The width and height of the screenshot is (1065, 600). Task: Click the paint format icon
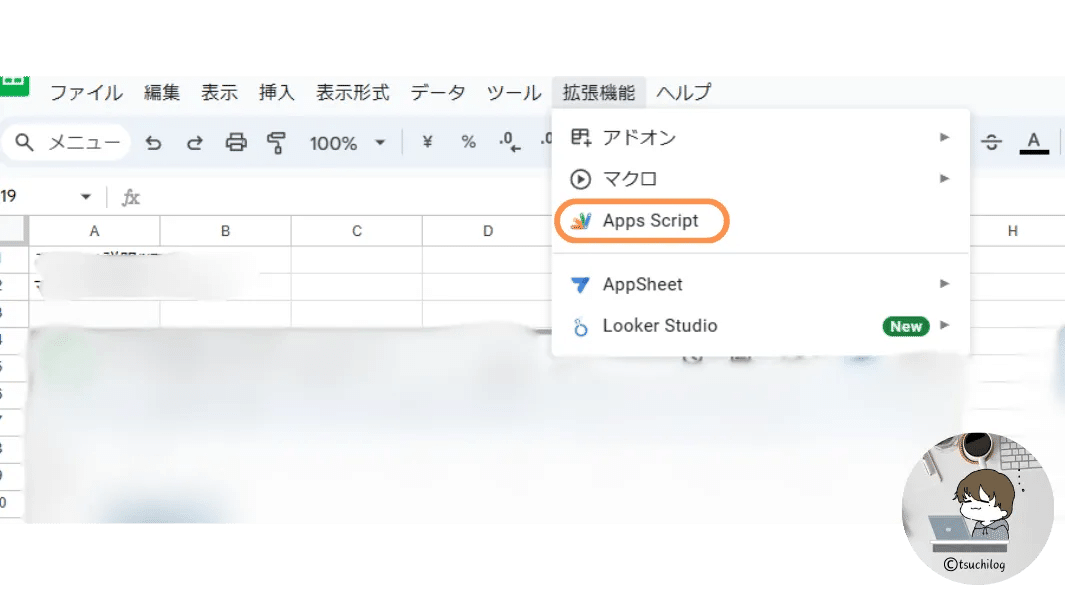point(276,143)
